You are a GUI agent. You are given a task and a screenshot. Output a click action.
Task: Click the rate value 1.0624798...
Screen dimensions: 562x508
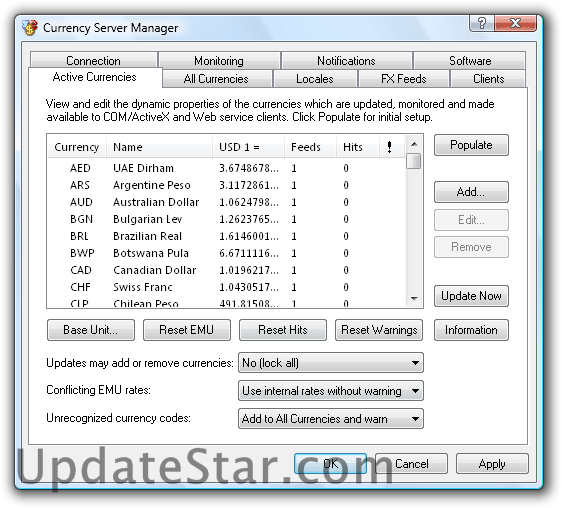(x=249, y=202)
